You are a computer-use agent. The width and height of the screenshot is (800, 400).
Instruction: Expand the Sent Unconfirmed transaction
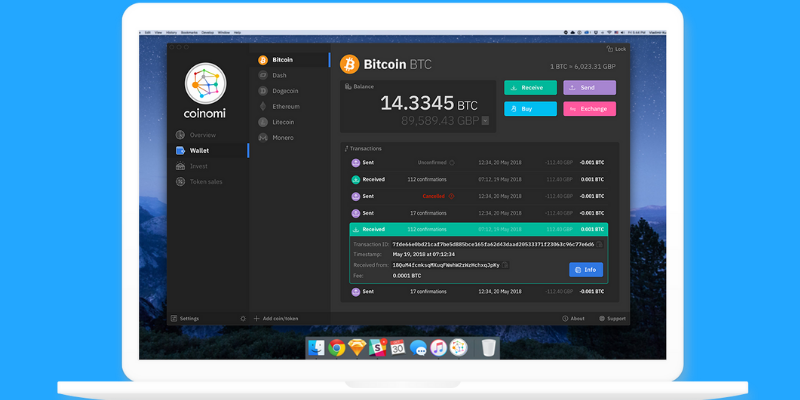479,163
